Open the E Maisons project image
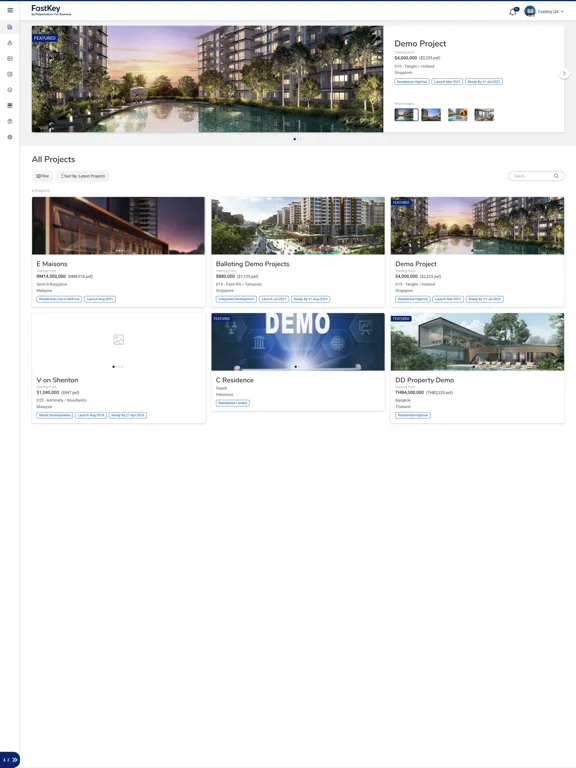Screen dimensions: 576x768 pos(119,225)
